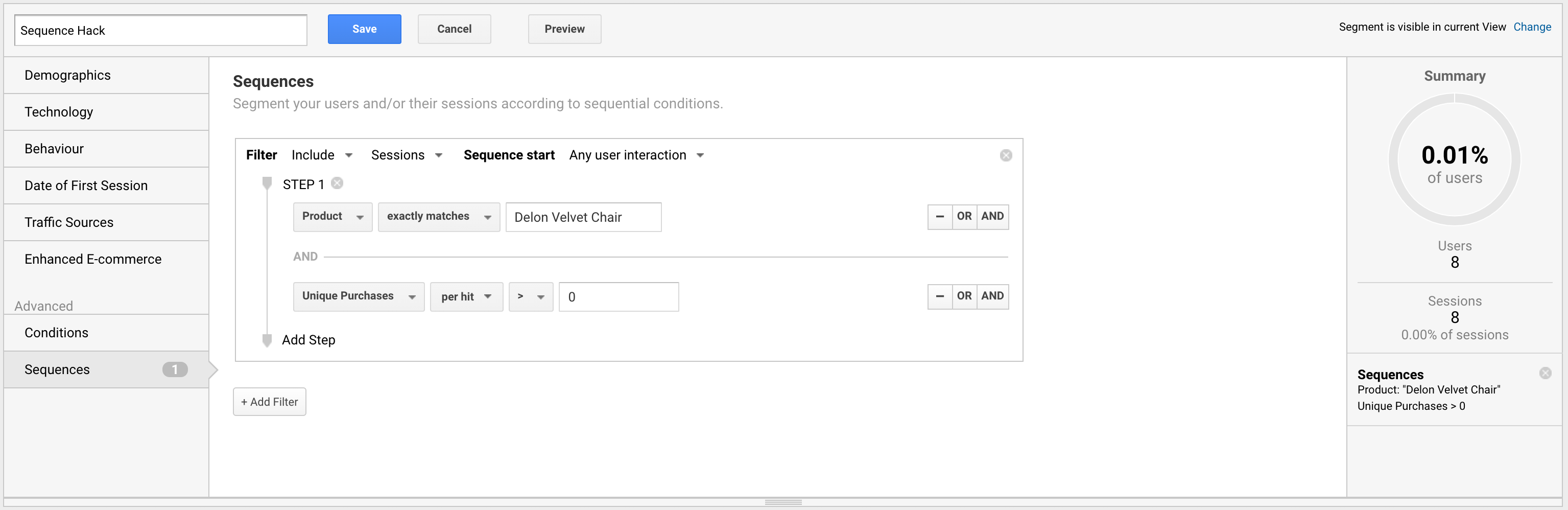1568x510 pixels.
Task: Expand the Sessions scope dropdown
Action: tap(406, 155)
